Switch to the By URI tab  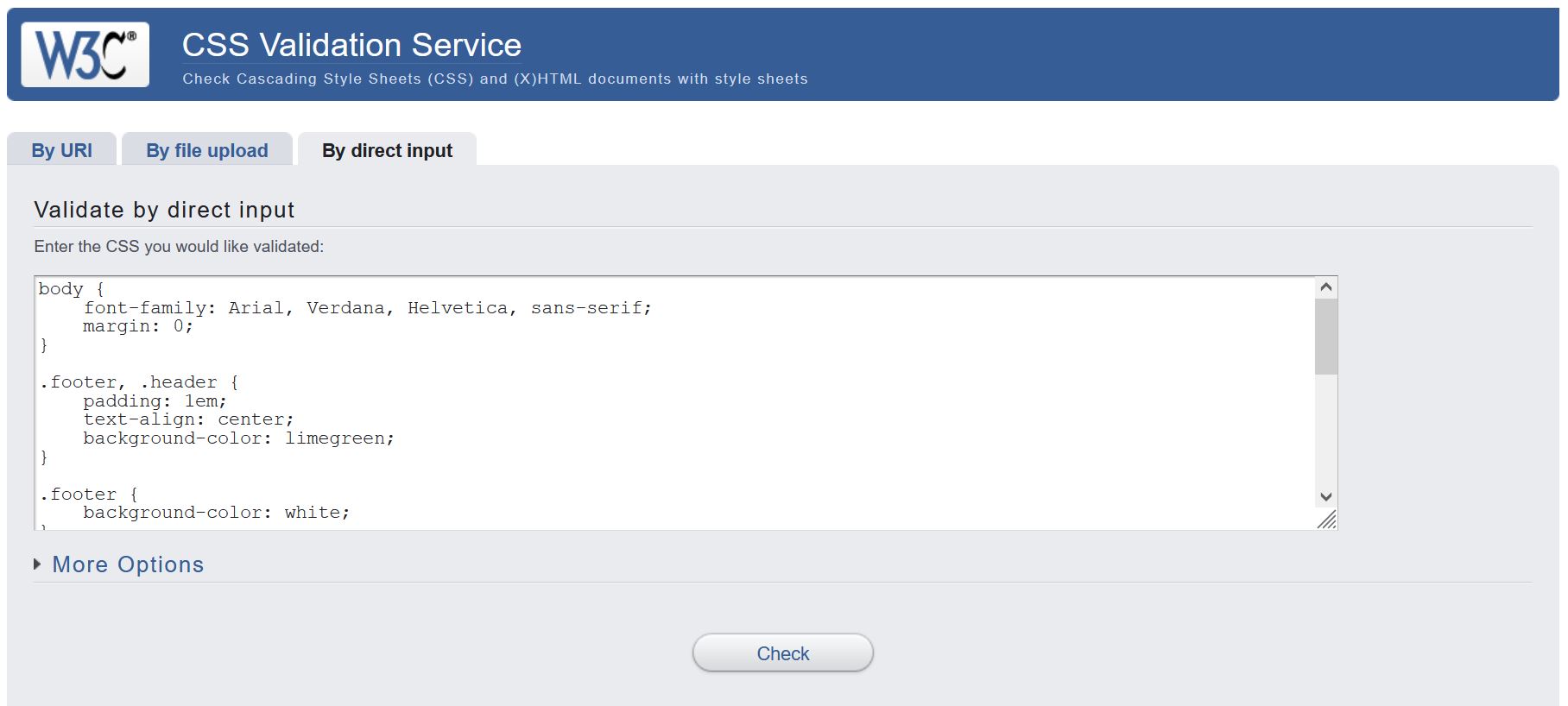61,150
